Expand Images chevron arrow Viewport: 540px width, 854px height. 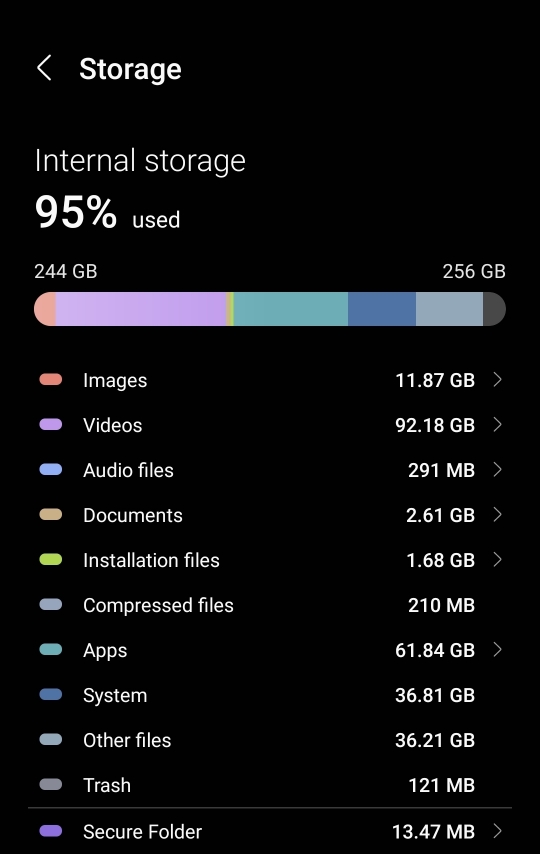tap(497, 379)
